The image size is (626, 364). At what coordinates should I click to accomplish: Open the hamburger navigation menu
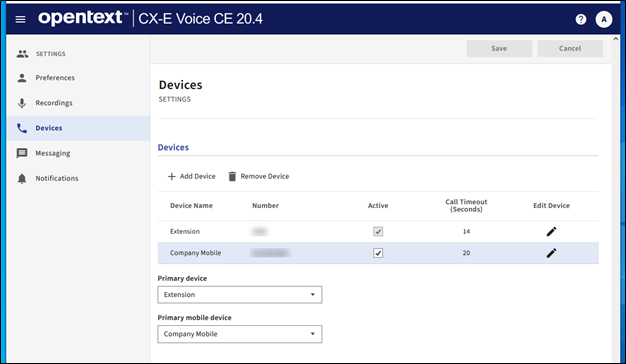20,19
